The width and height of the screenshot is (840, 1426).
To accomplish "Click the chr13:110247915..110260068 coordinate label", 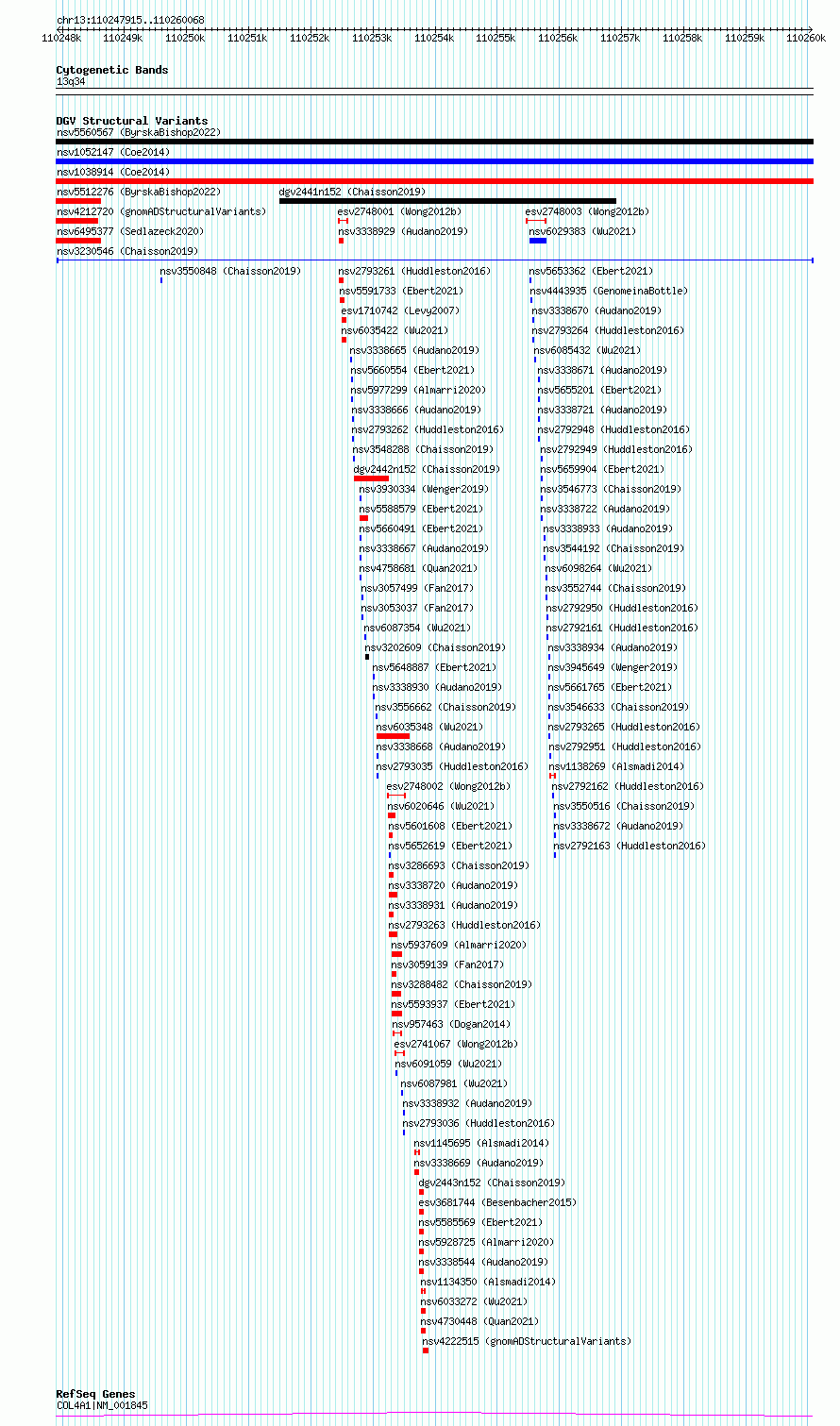I will point(130,20).
